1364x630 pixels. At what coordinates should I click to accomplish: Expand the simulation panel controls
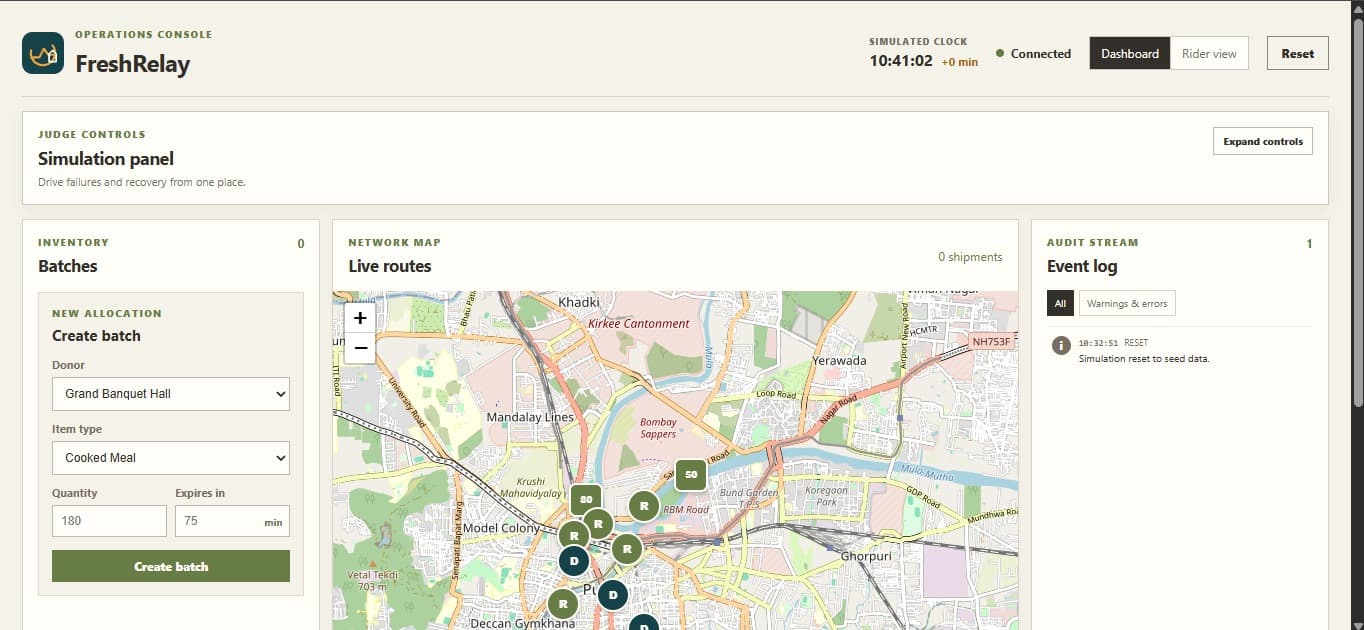(x=1262, y=141)
